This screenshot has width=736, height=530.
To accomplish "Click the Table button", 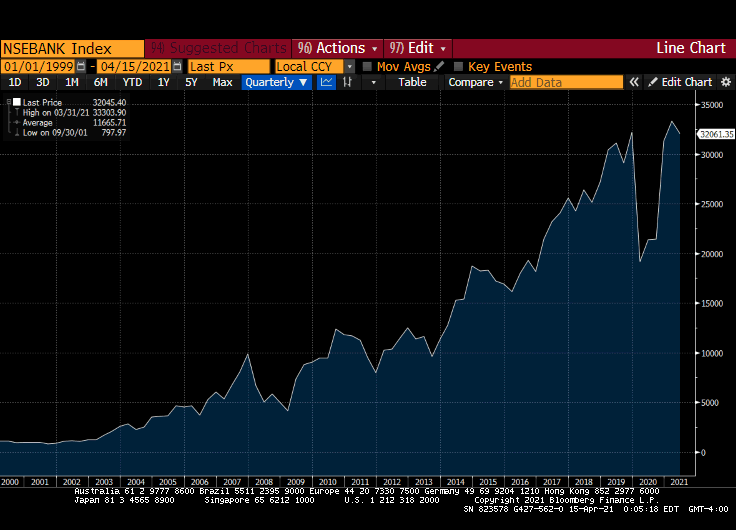I will click(412, 82).
